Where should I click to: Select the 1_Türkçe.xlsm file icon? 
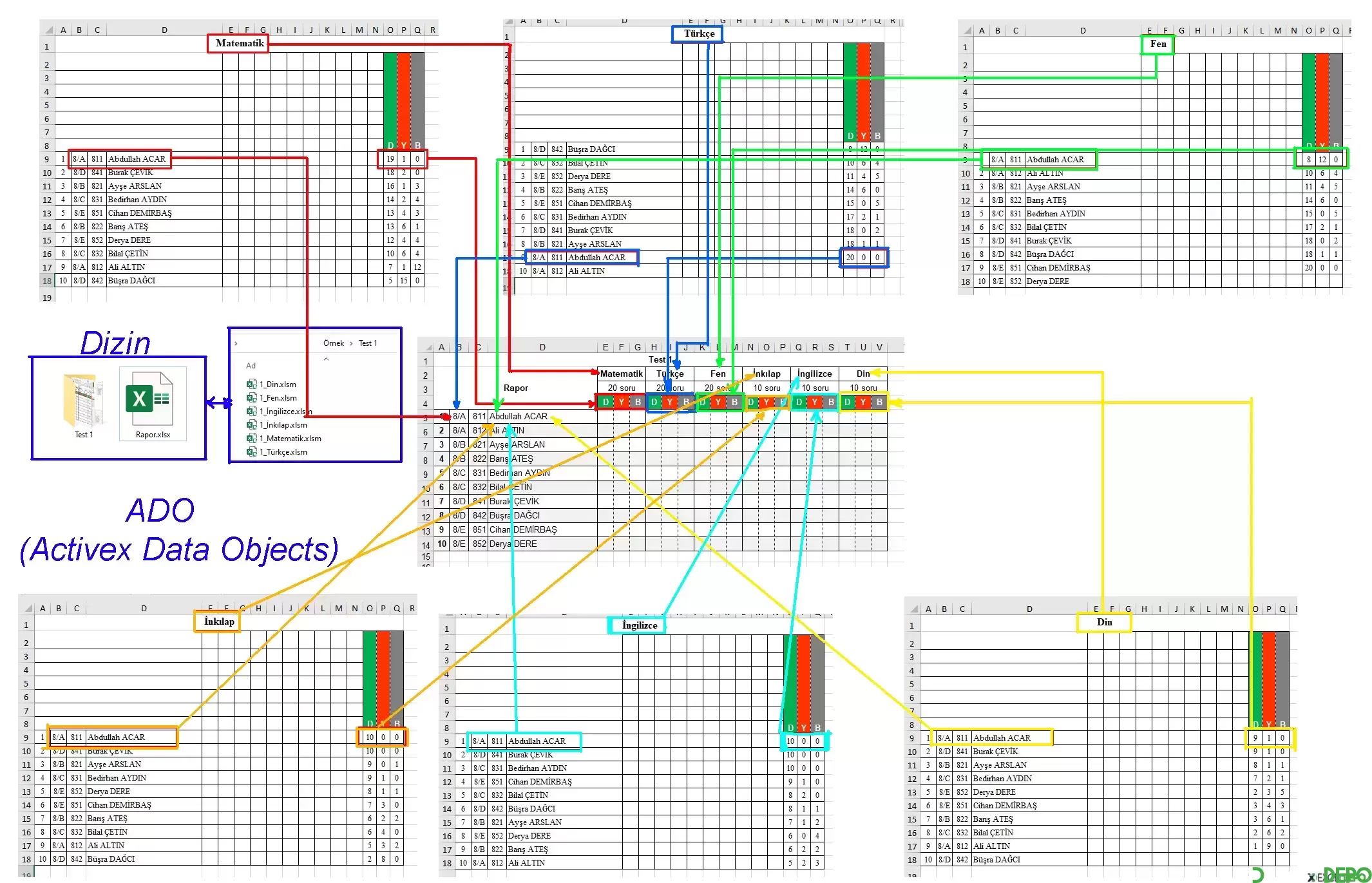coord(252,451)
